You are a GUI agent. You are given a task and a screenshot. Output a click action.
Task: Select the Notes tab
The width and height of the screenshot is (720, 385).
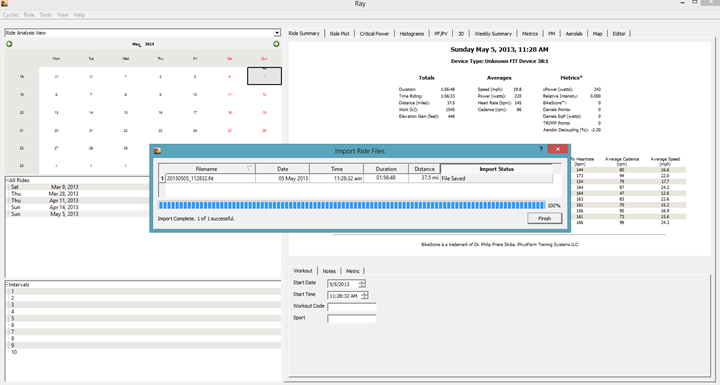(x=329, y=271)
